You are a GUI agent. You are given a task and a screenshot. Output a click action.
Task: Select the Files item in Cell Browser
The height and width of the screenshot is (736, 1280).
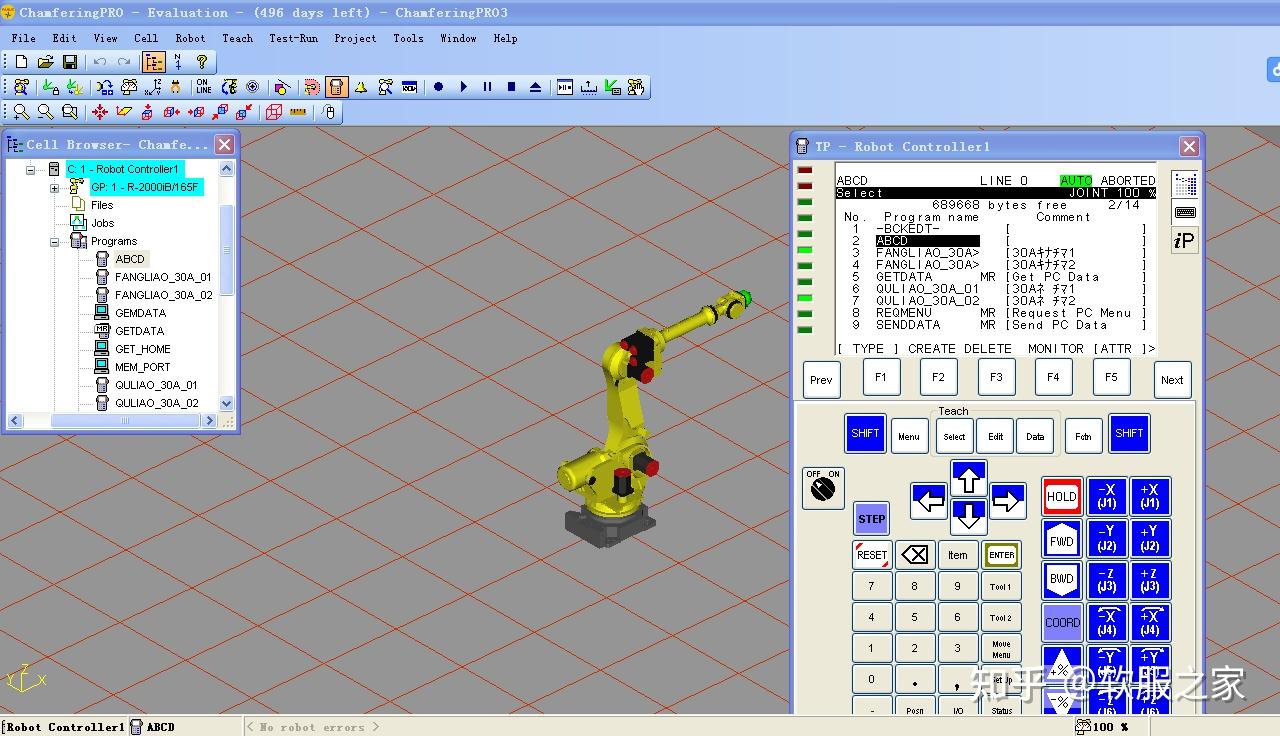coord(102,205)
